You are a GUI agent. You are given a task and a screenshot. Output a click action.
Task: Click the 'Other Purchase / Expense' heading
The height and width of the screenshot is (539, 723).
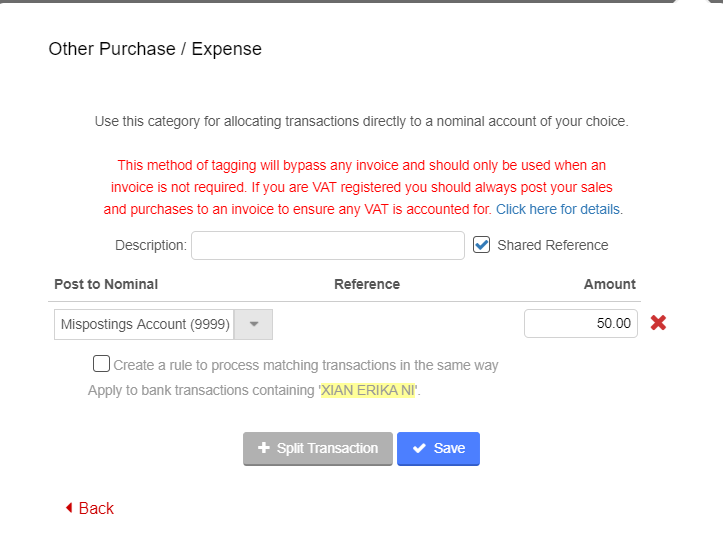point(155,49)
